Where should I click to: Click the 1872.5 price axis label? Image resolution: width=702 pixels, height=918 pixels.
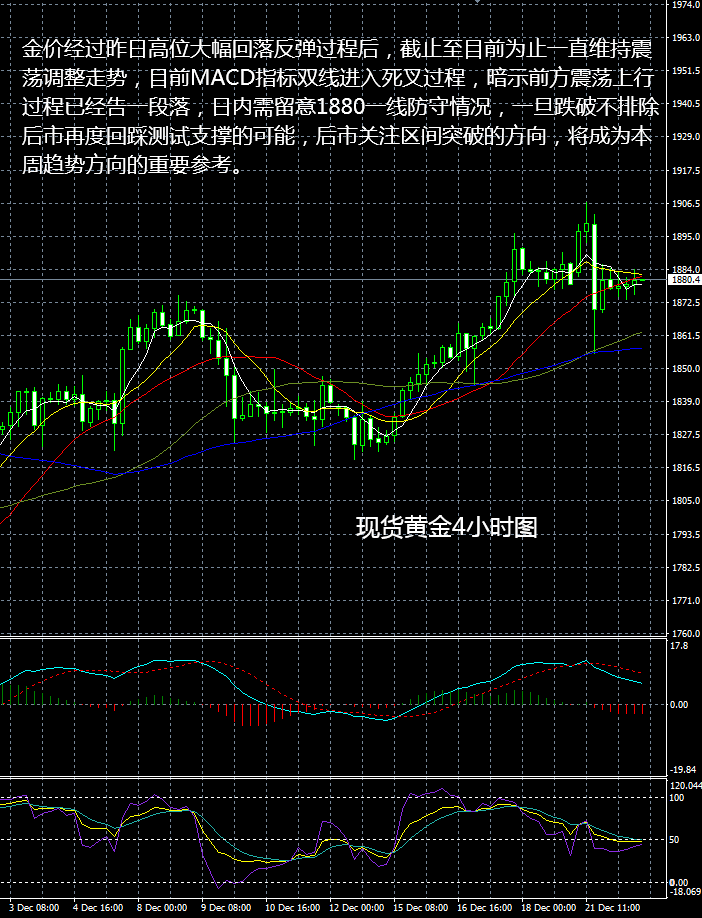click(x=686, y=303)
